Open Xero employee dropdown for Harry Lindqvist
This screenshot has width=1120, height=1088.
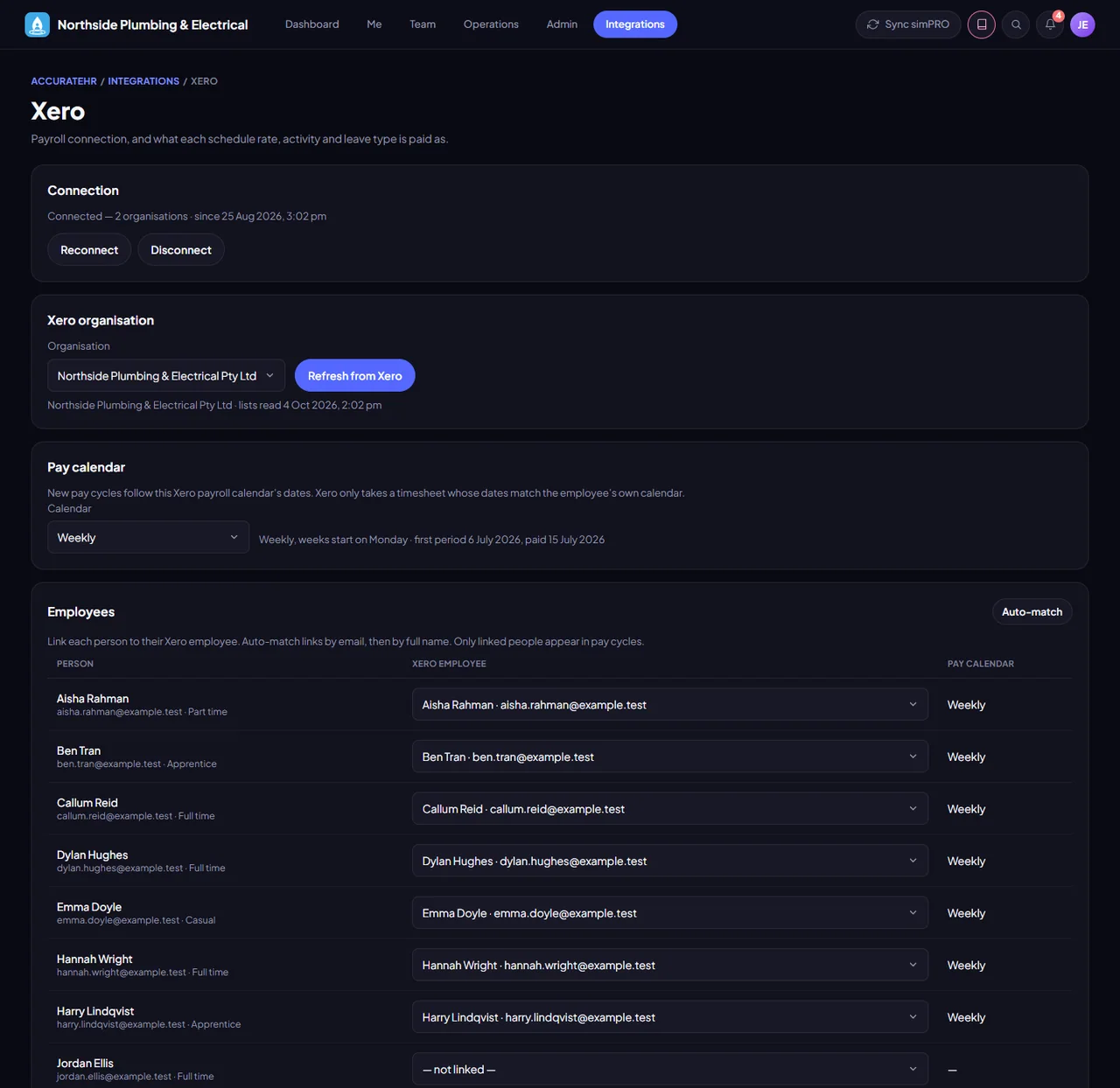click(x=670, y=1017)
